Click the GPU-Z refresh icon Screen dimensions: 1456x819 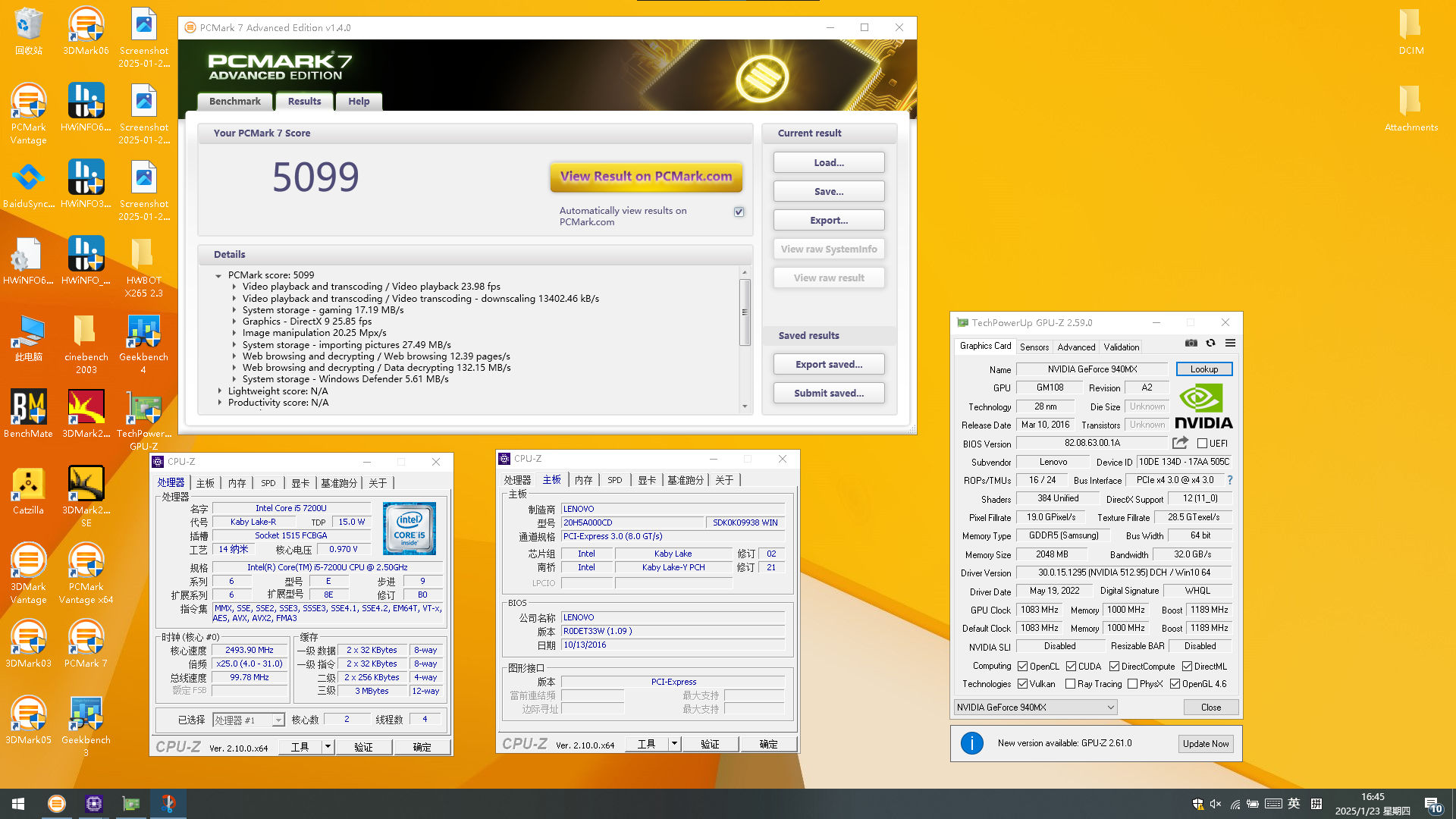point(1211,344)
